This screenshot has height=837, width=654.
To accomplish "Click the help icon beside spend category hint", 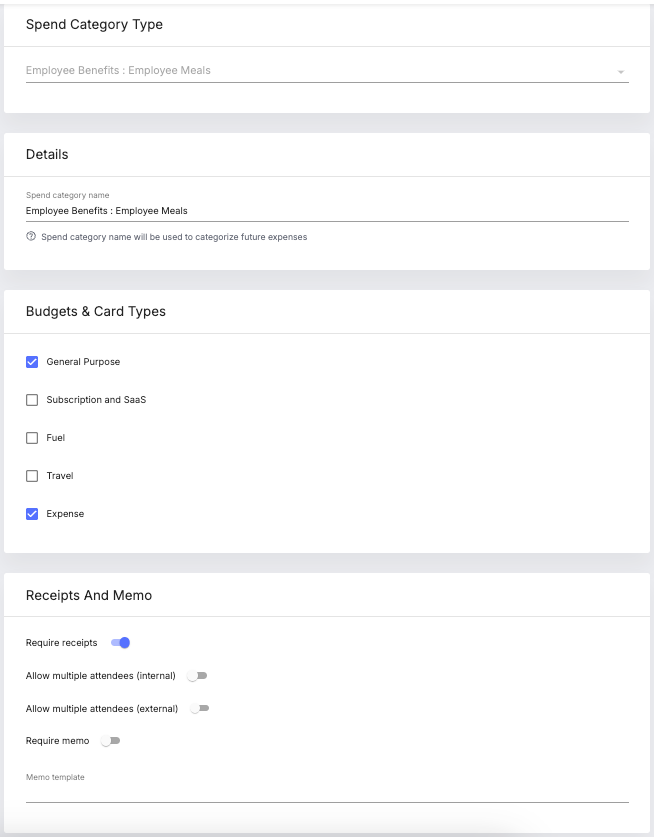I will 31,236.
